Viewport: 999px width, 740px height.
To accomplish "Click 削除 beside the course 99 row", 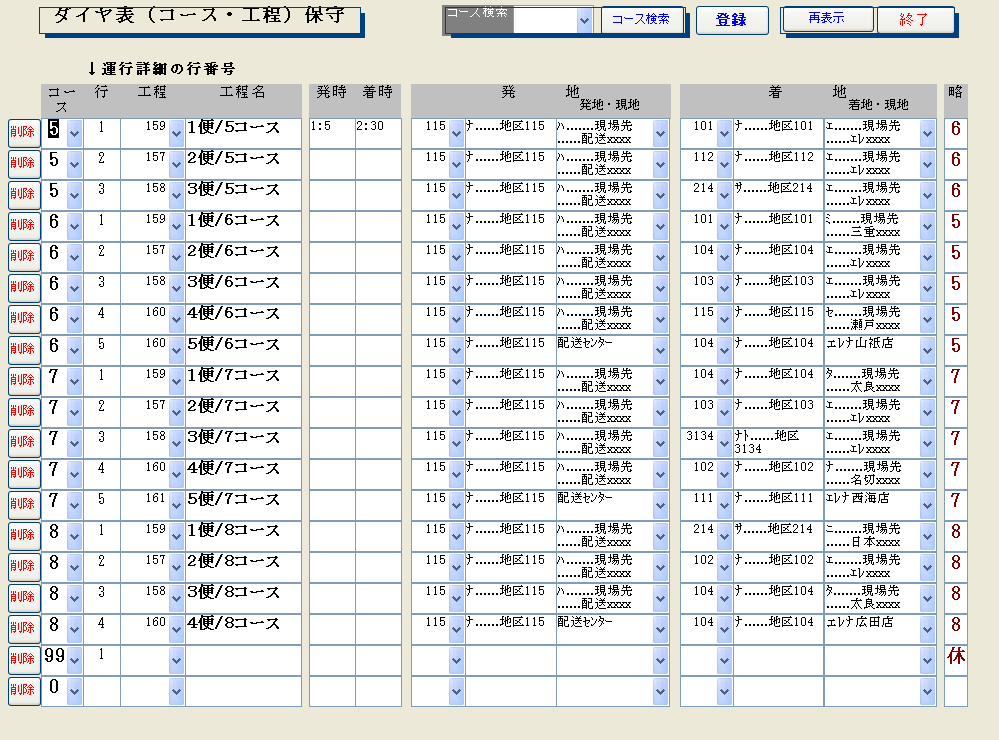I will coord(23,661).
